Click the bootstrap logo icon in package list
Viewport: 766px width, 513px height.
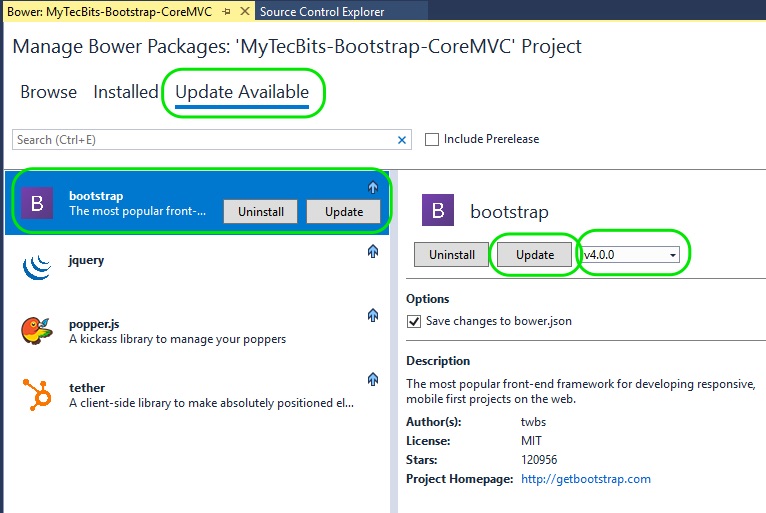37,203
